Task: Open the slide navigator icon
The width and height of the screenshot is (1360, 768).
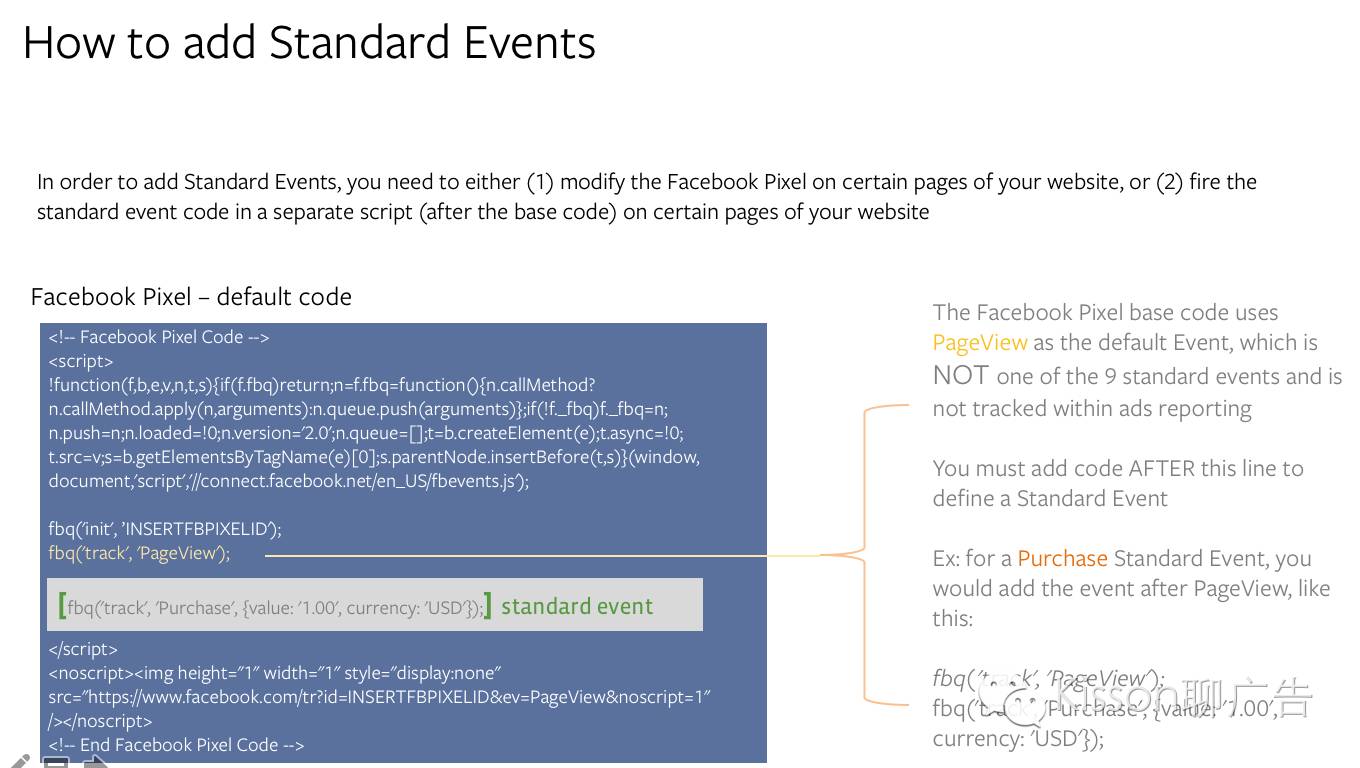Action: click(56, 762)
